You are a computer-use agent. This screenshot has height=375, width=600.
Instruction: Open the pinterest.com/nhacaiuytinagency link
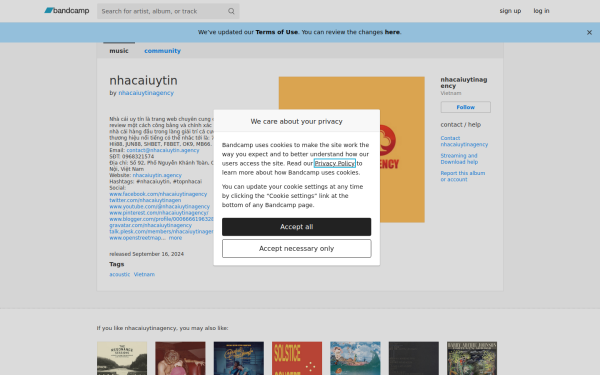pyautogui.click(x=158, y=213)
